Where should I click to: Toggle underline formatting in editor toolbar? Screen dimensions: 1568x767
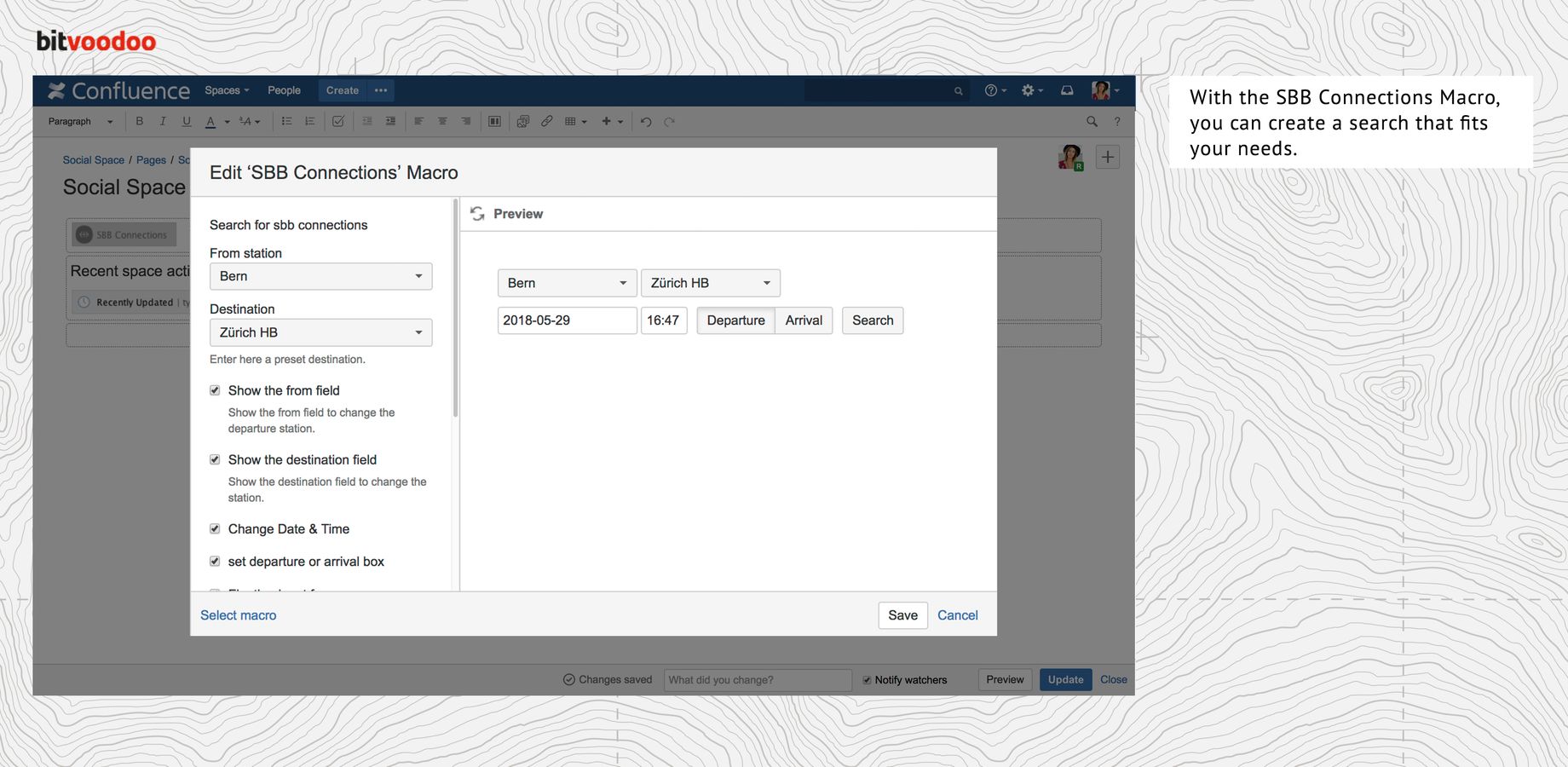(x=187, y=121)
